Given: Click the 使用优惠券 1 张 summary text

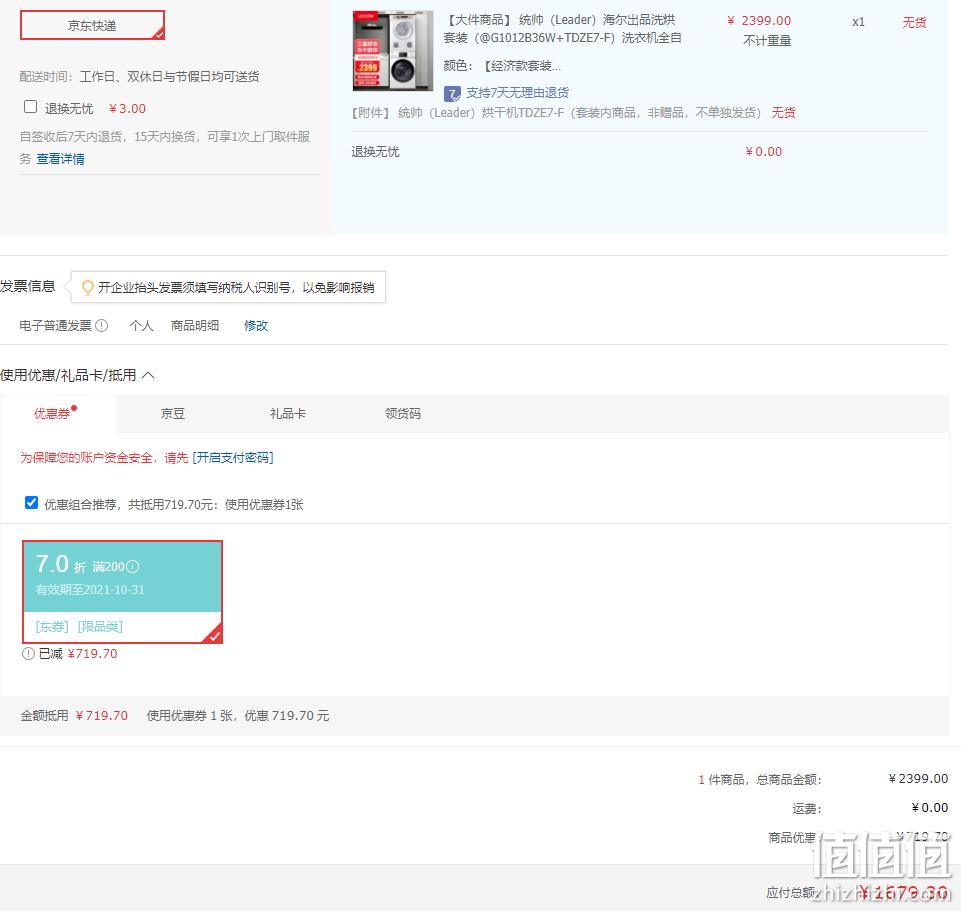Looking at the screenshot, I should [x=238, y=715].
